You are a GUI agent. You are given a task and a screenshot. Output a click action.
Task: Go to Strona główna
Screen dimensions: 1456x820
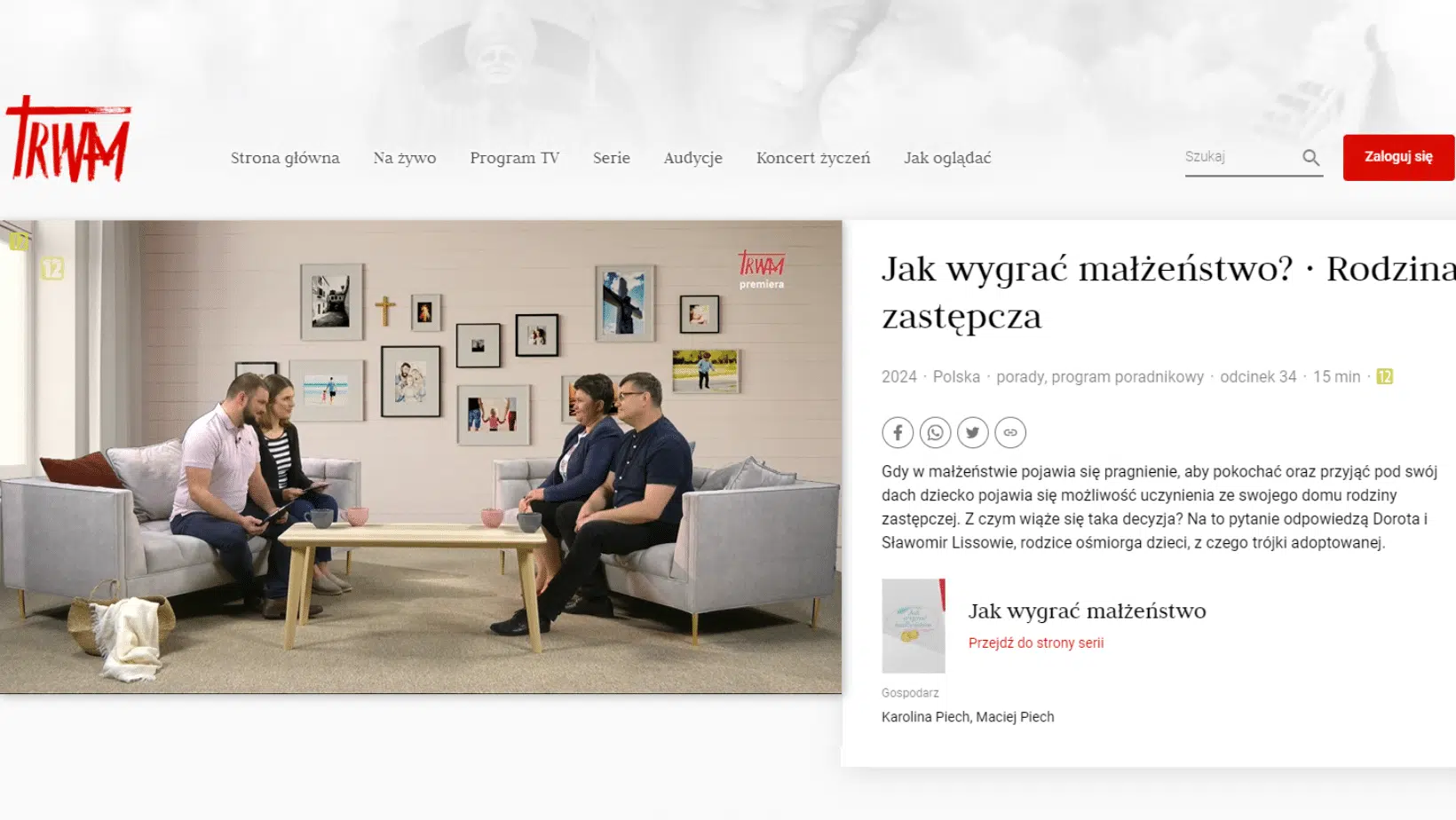pyautogui.click(x=285, y=158)
